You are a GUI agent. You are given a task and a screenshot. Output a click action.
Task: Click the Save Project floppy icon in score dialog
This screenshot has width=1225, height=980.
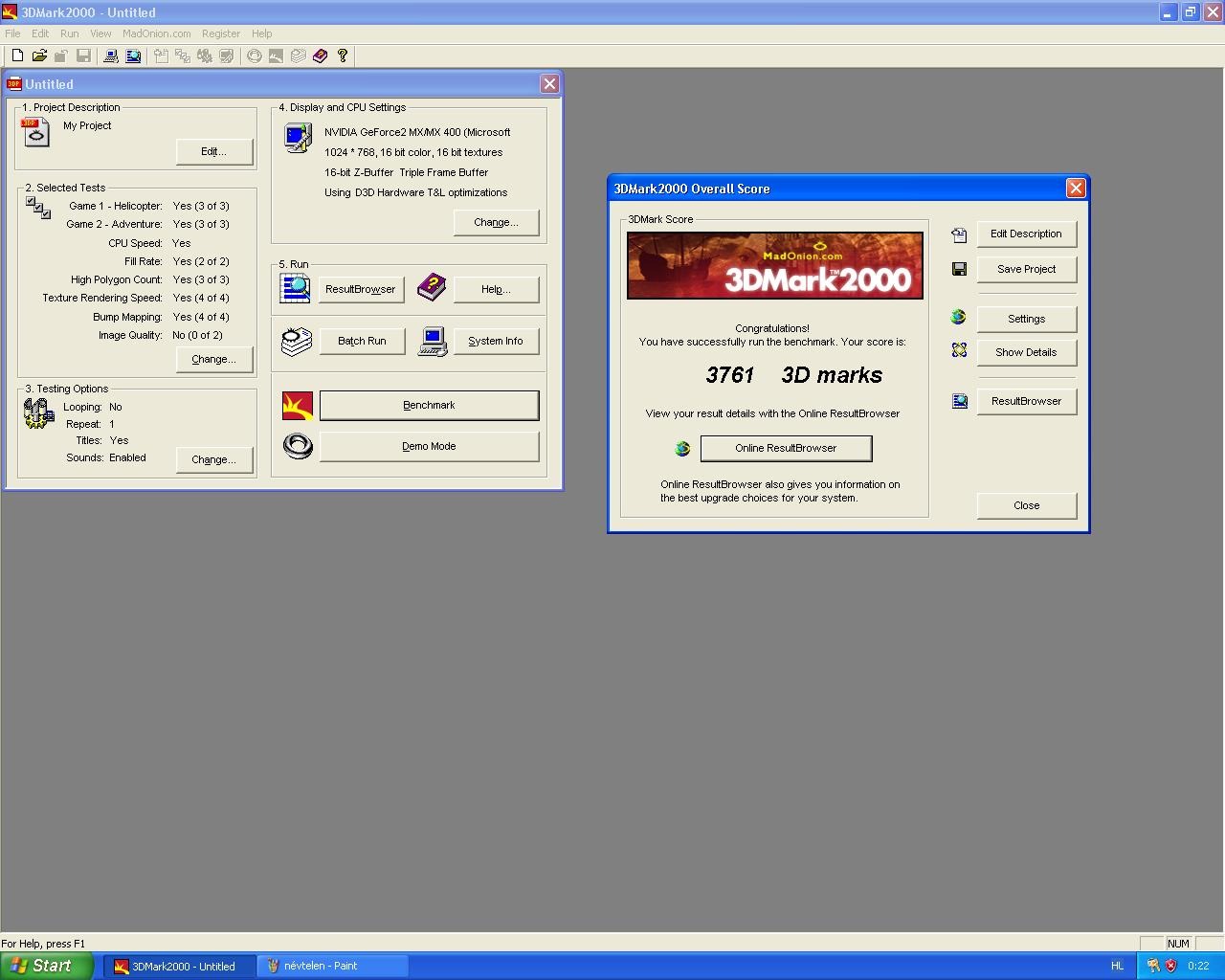959,269
